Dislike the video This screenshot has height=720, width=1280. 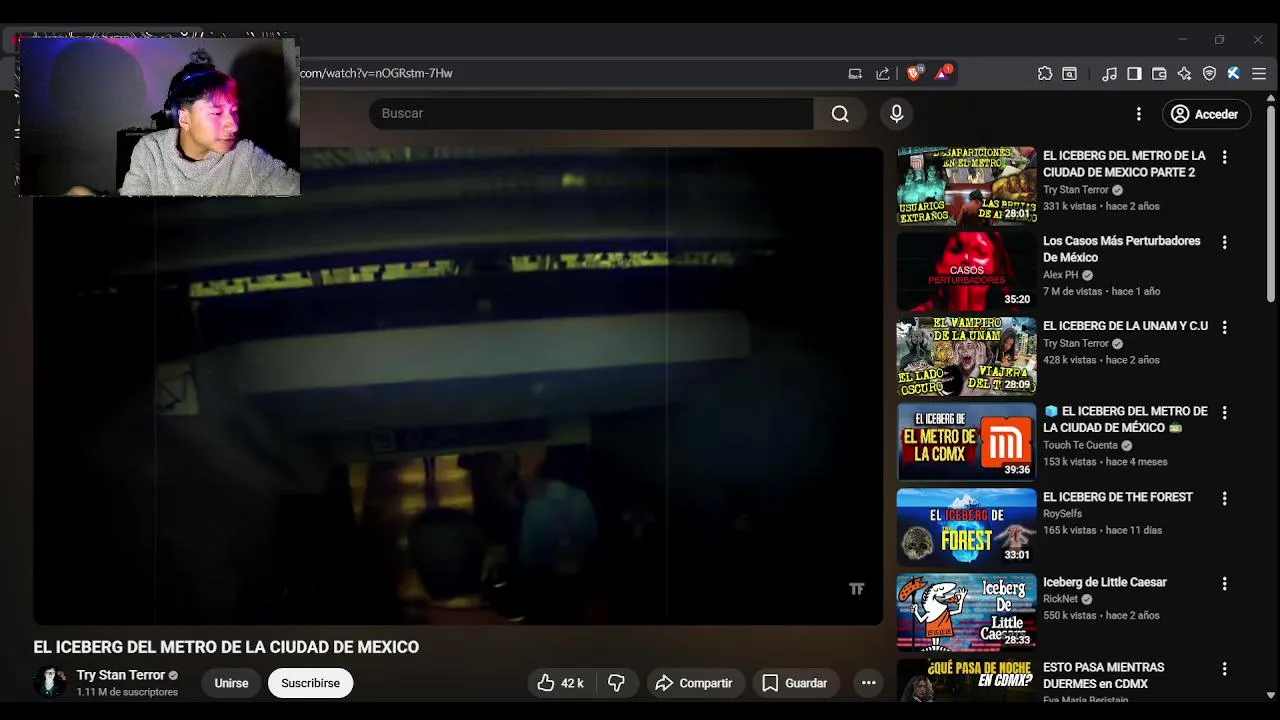616,683
